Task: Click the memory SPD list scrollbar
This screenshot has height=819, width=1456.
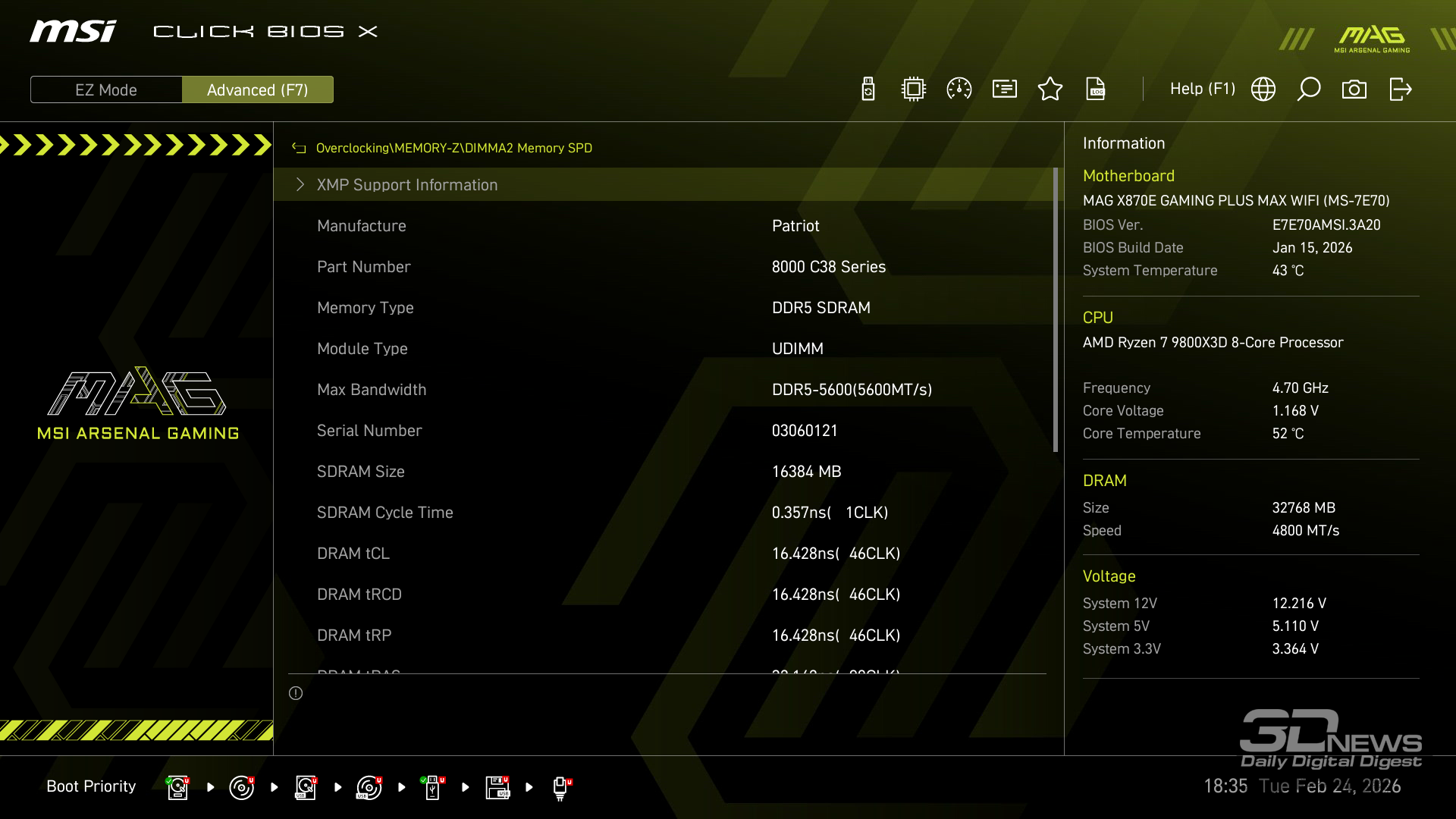Action: pyautogui.click(x=1055, y=311)
